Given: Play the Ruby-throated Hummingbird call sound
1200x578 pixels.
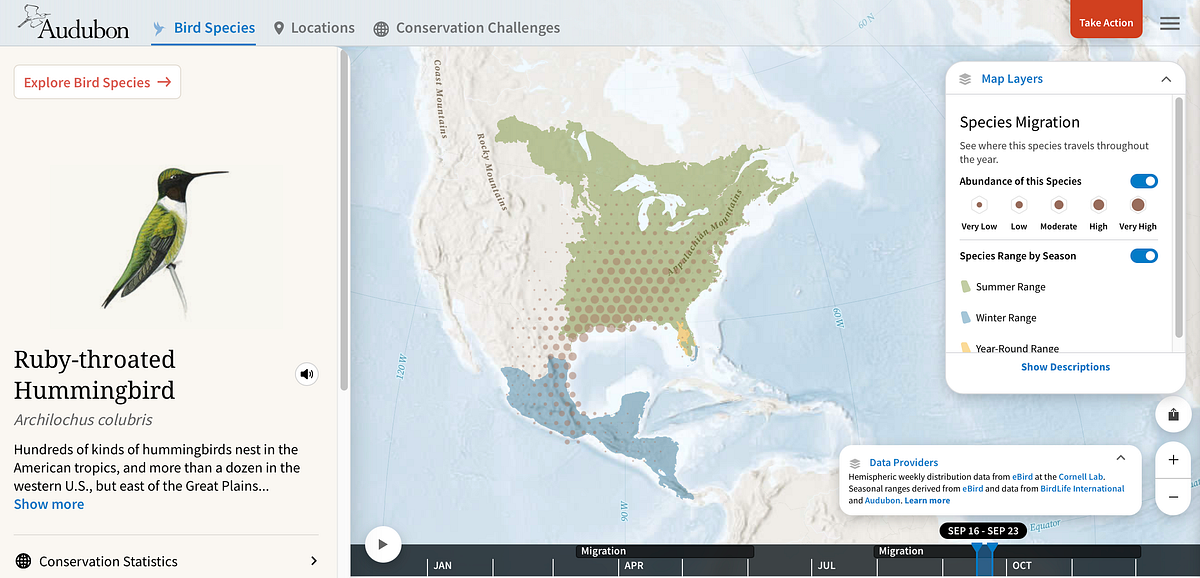Looking at the screenshot, I should [x=306, y=373].
